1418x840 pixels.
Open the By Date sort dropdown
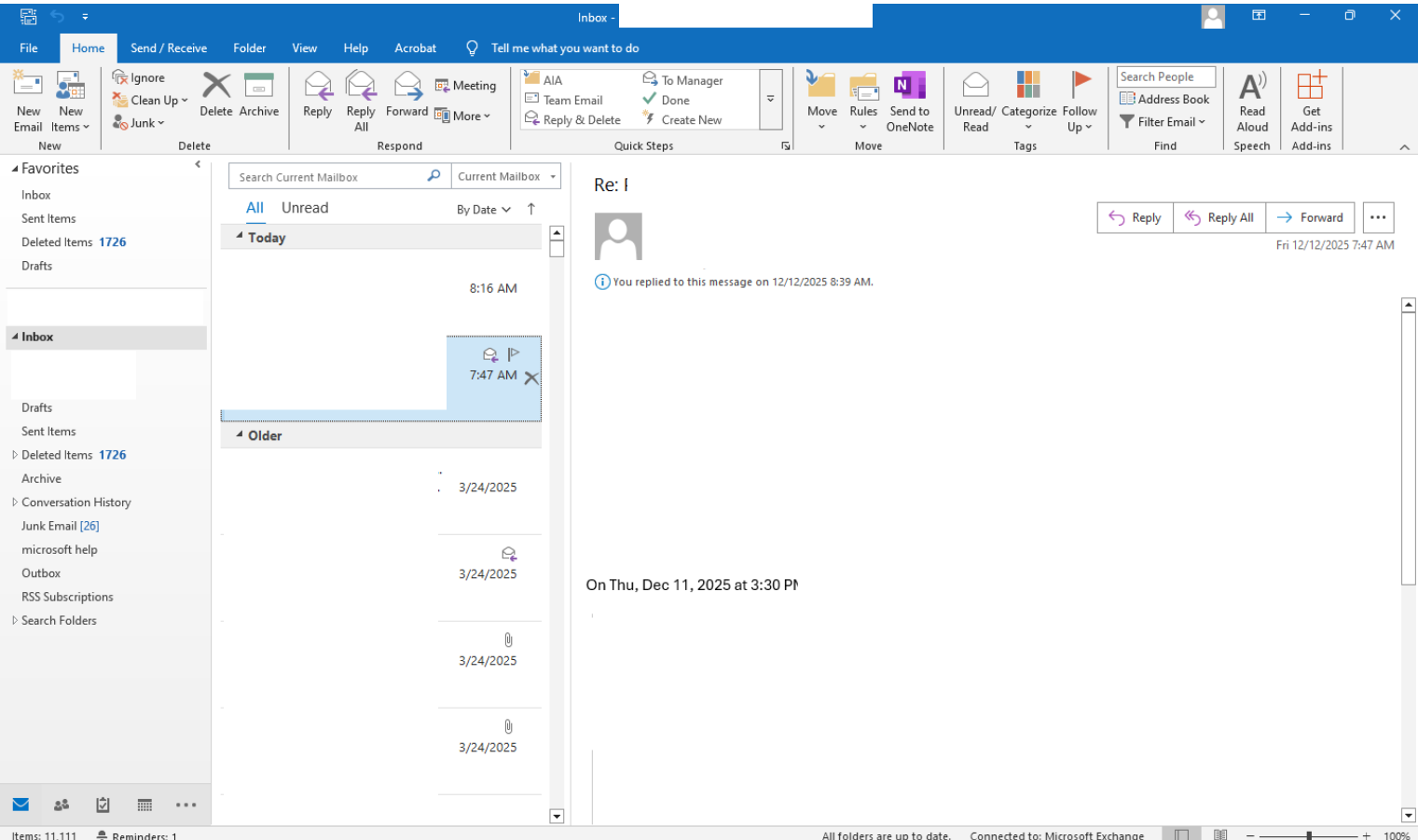point(483,210)
